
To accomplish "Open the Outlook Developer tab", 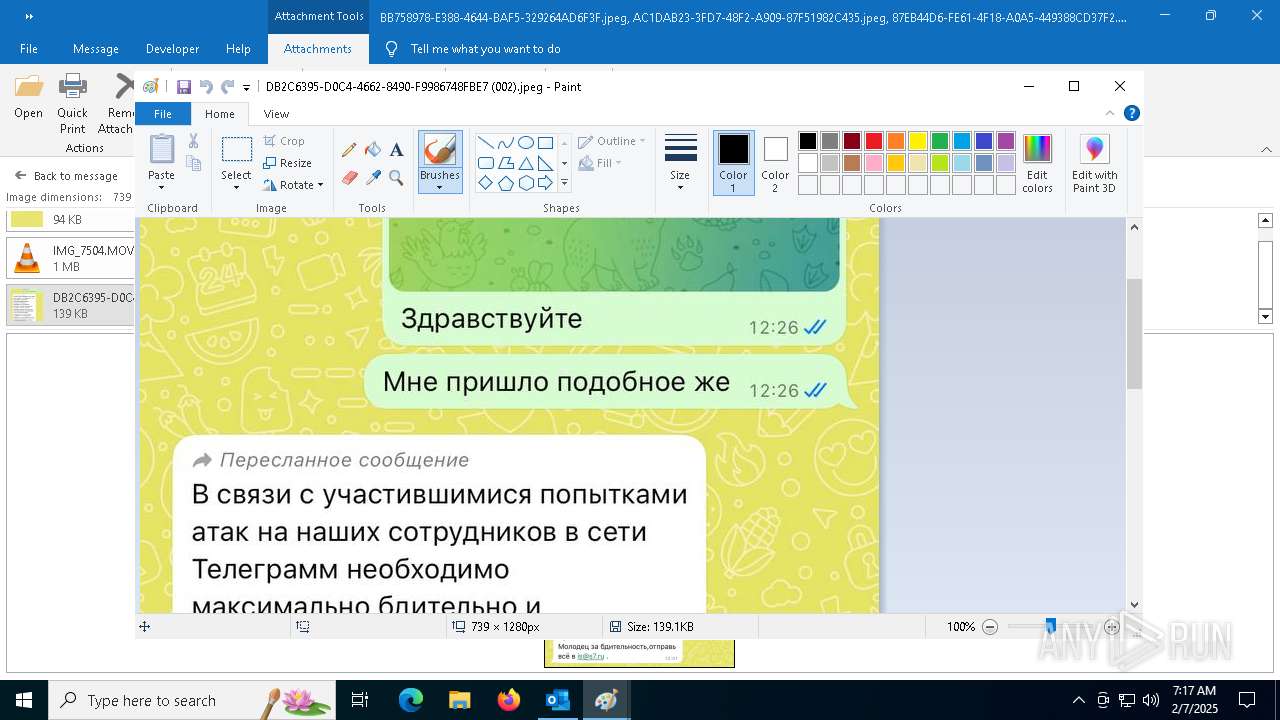I will point(172,49).
